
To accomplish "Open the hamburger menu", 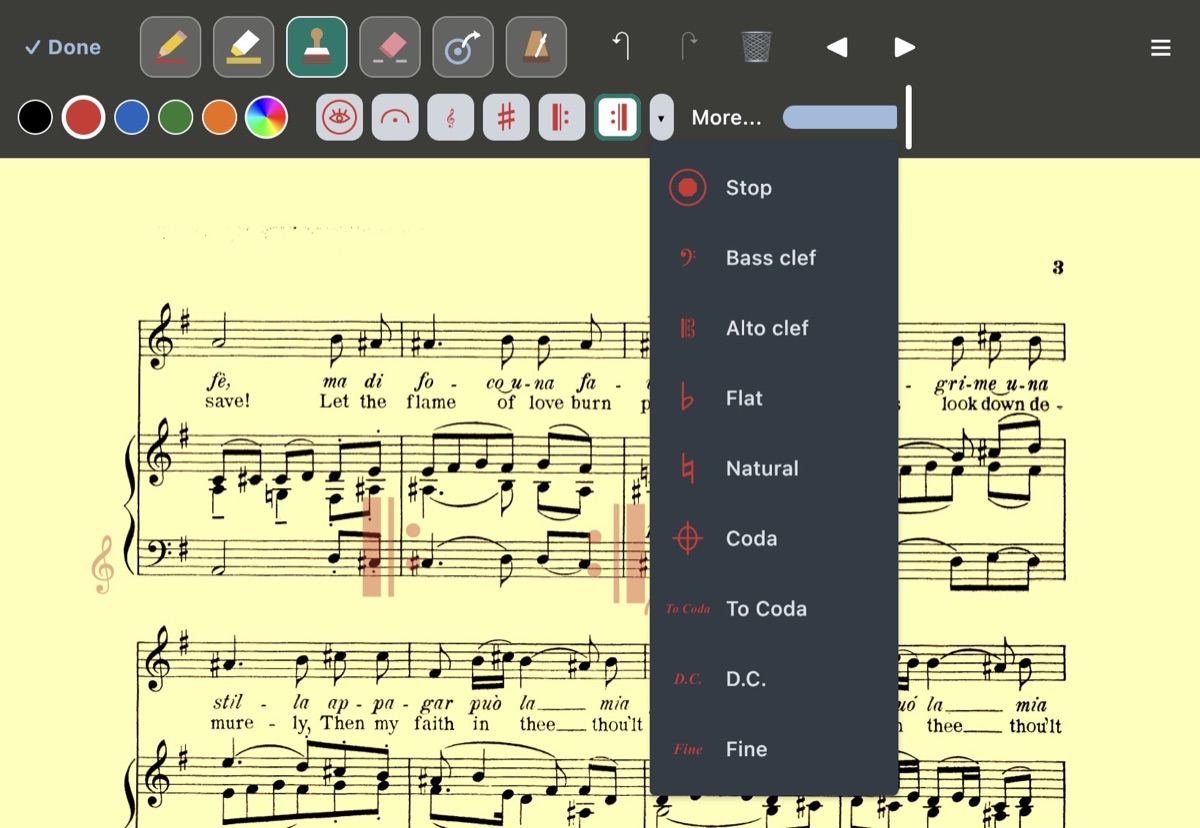I will [1161, 48].
